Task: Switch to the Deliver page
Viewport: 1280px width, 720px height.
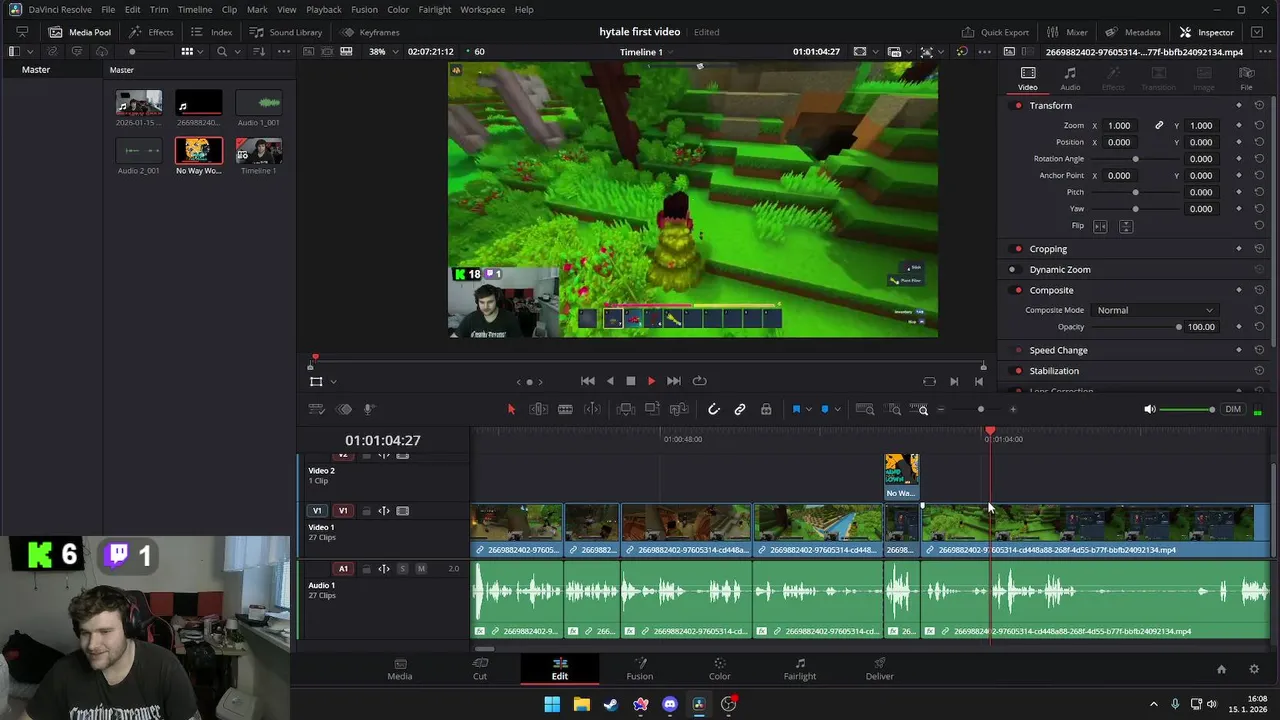Action: (x=880, y=669)
